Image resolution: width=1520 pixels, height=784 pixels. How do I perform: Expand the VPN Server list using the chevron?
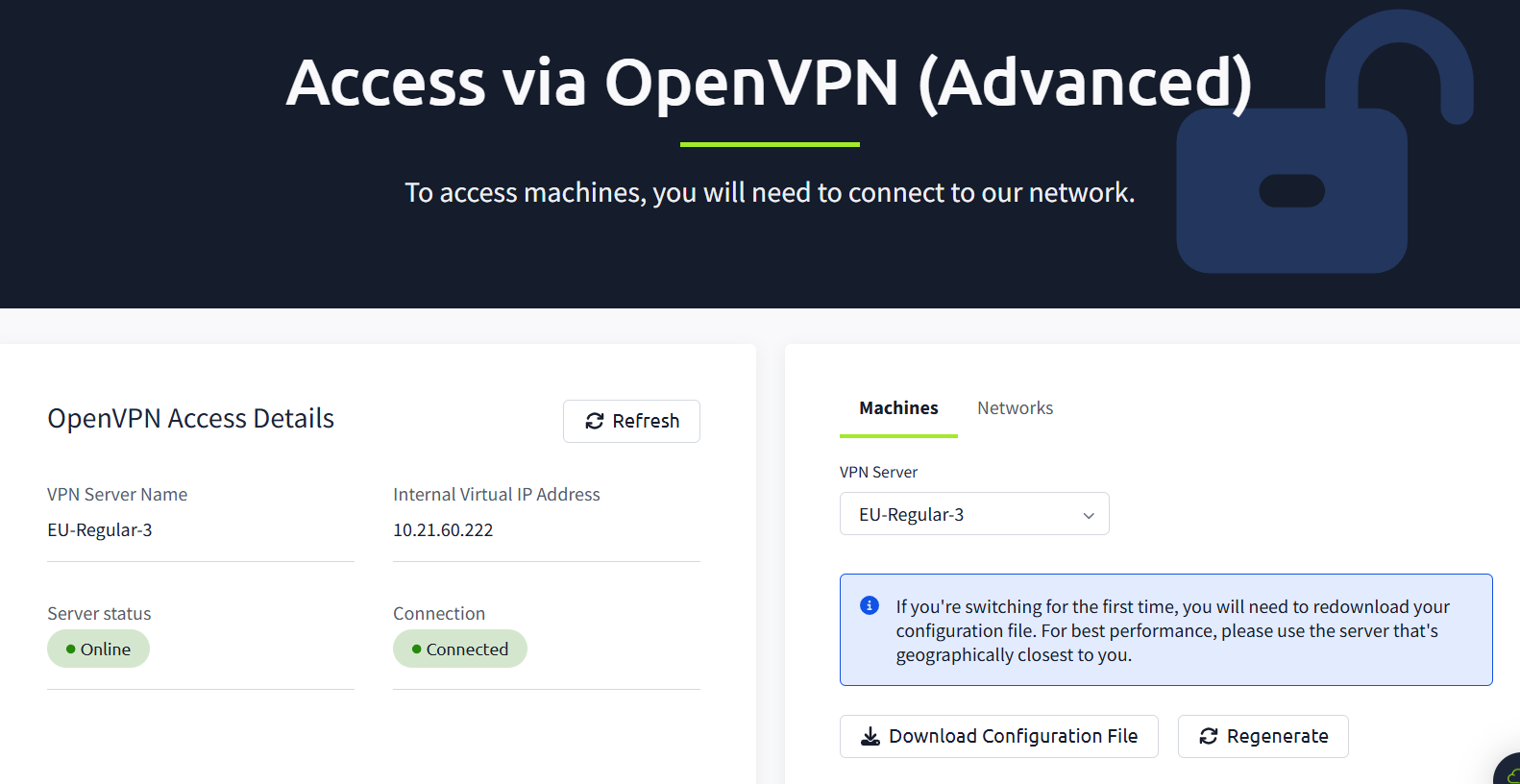coord(1089,515)
